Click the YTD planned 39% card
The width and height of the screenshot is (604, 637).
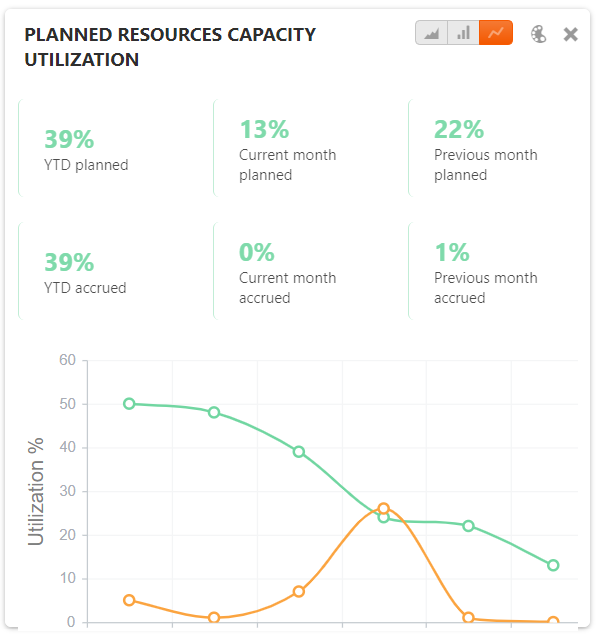pos(115,148)
